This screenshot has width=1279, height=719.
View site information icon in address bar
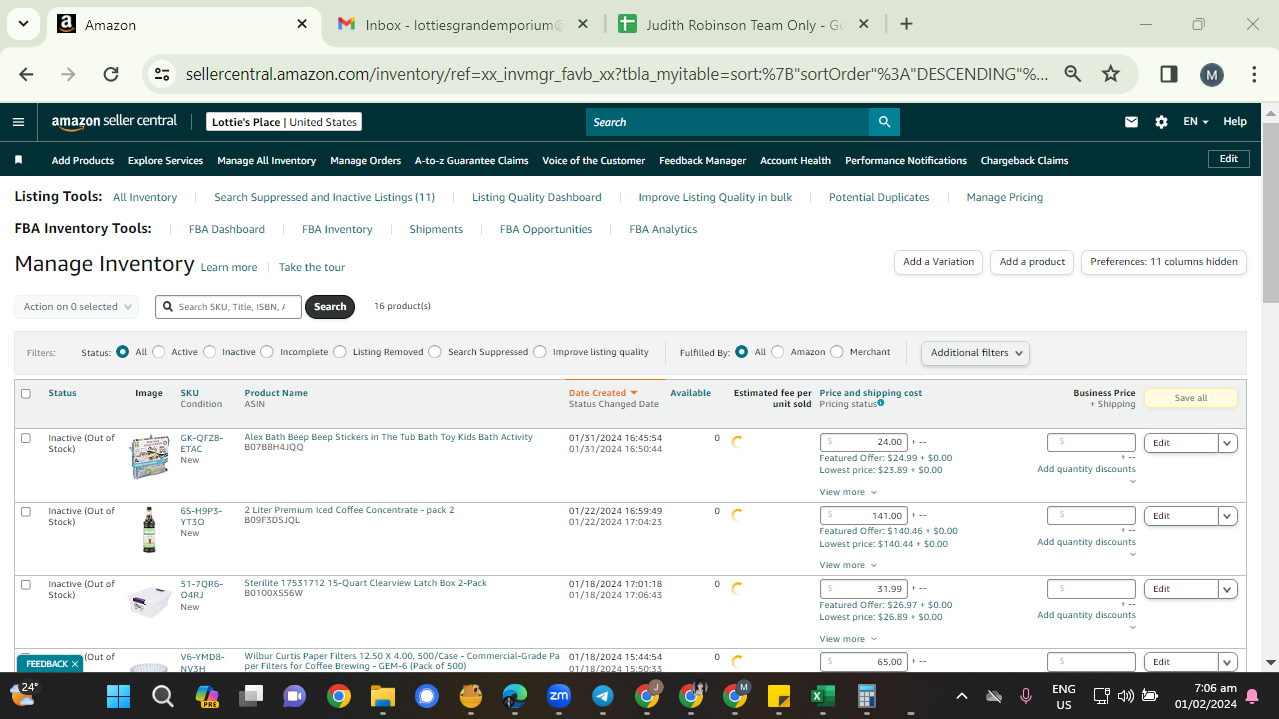coord(161,74)
